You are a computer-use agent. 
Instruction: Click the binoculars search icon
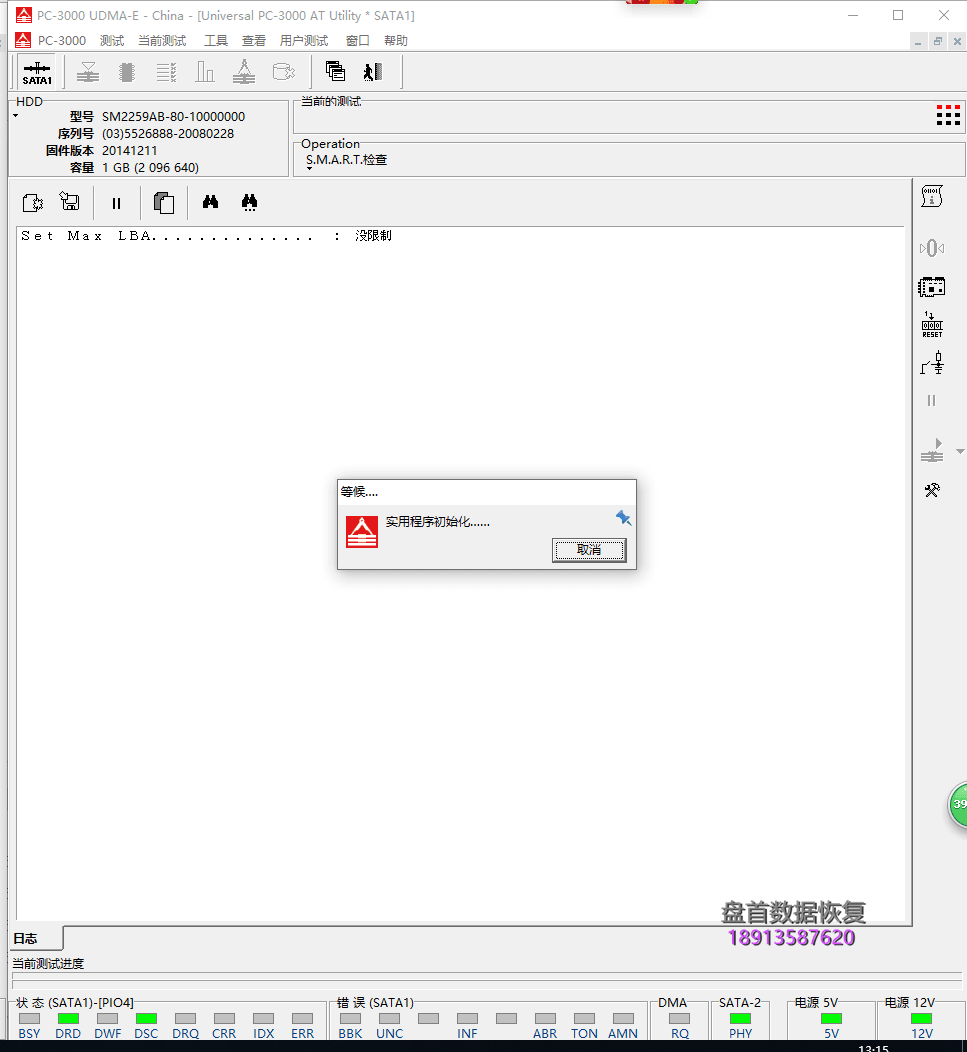[x=211, y=202]
